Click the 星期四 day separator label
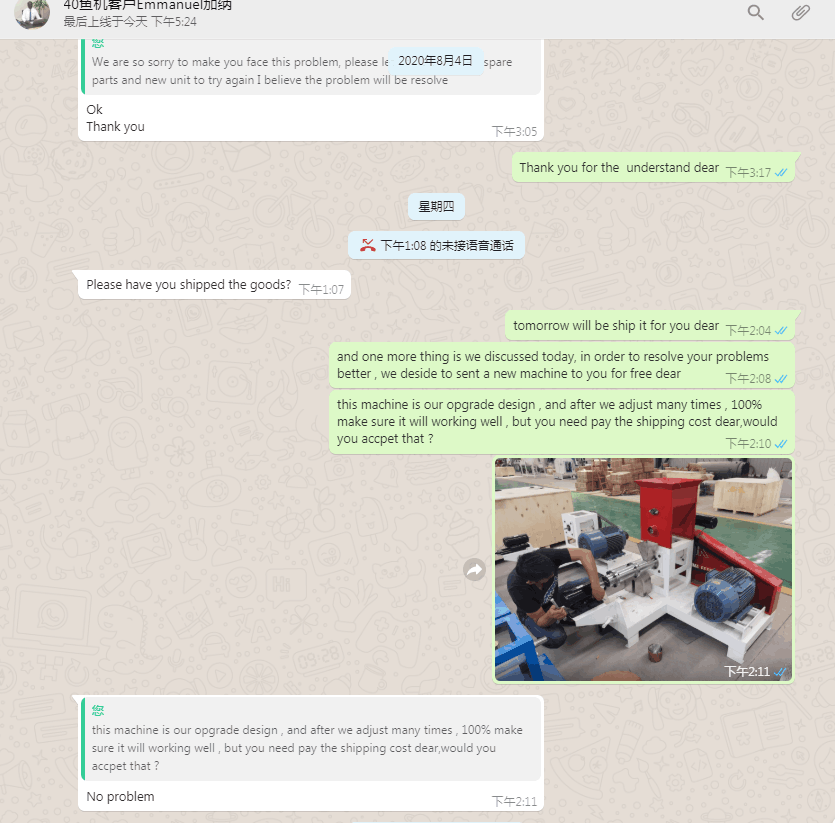 point(436,207)
